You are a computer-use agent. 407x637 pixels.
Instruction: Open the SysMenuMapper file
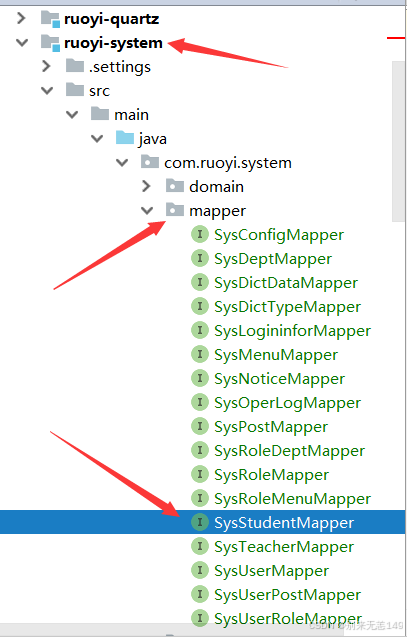pos(276,355)
